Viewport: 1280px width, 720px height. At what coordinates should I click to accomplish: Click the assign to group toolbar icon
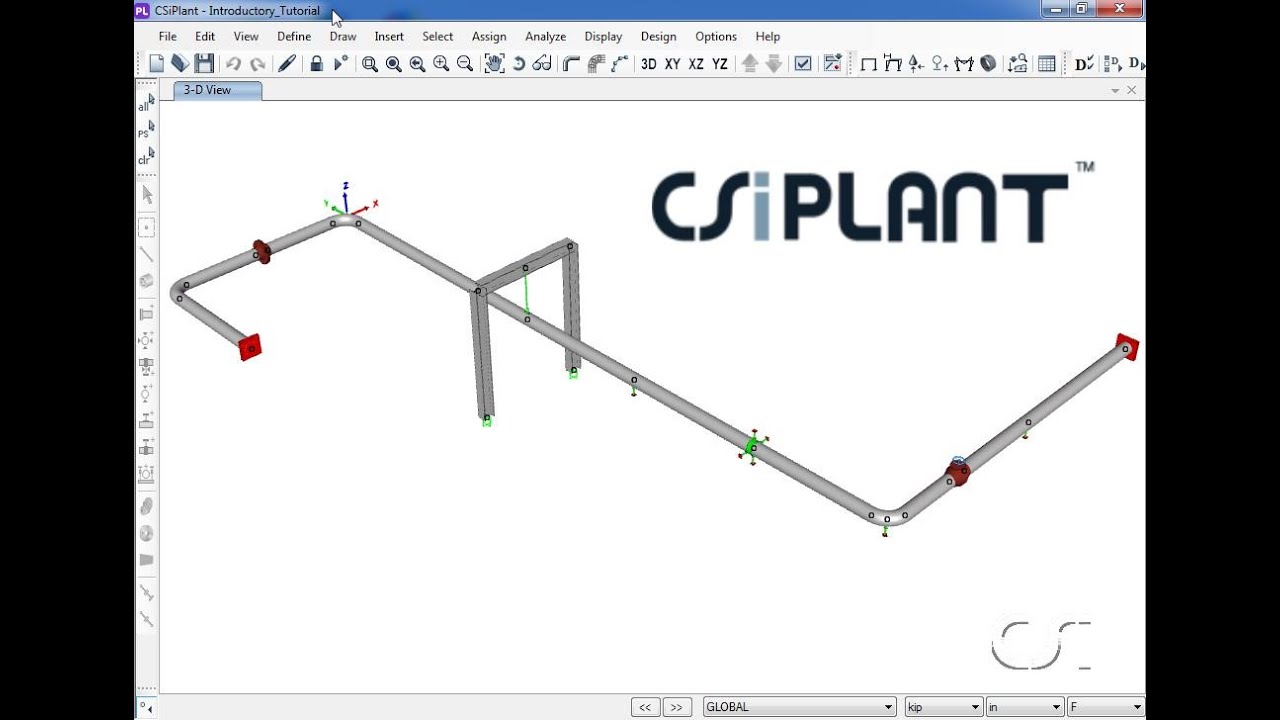pyautogui.click(x=832, y=64)
